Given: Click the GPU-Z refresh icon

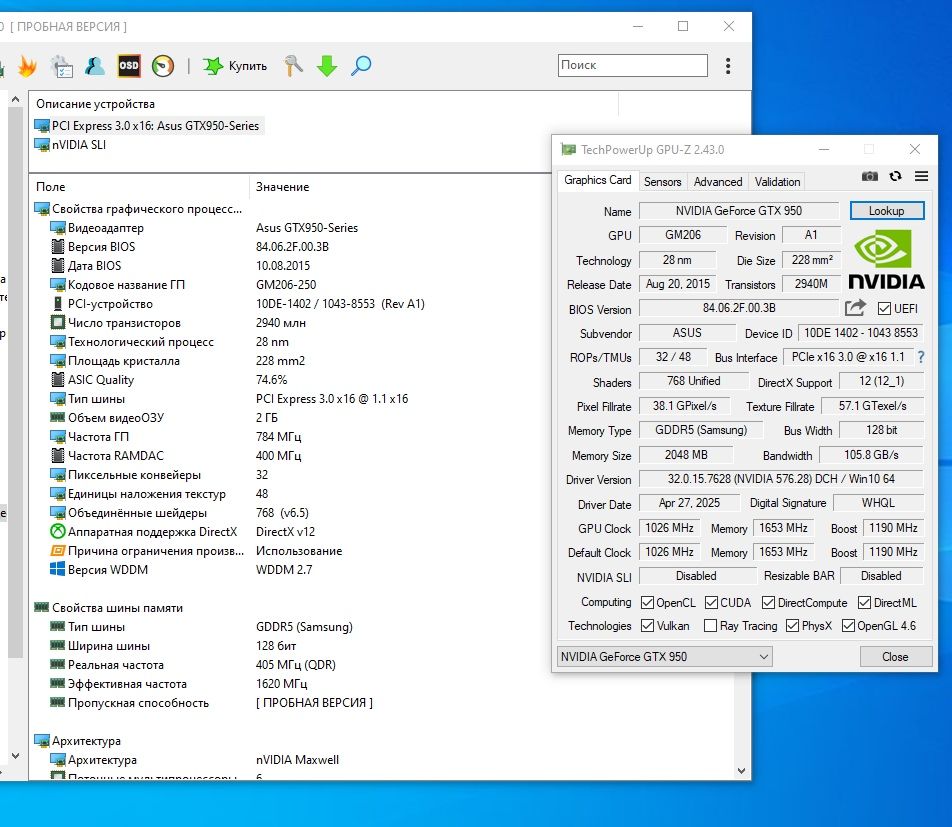Looking at the screenshot, I should 896,176.
